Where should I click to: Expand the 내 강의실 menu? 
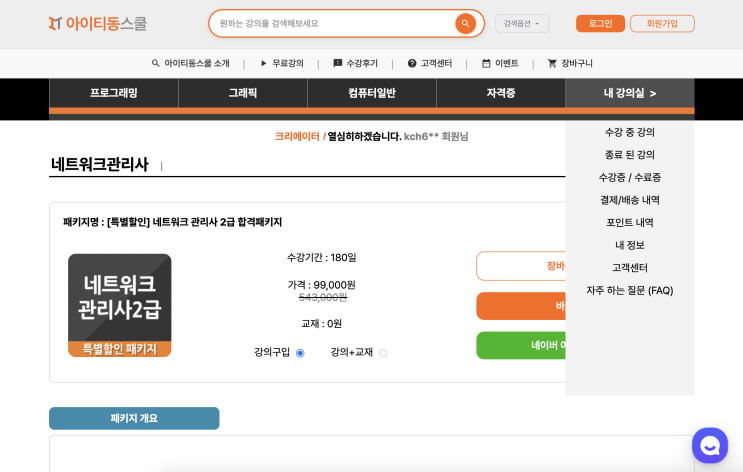[630, 93]
